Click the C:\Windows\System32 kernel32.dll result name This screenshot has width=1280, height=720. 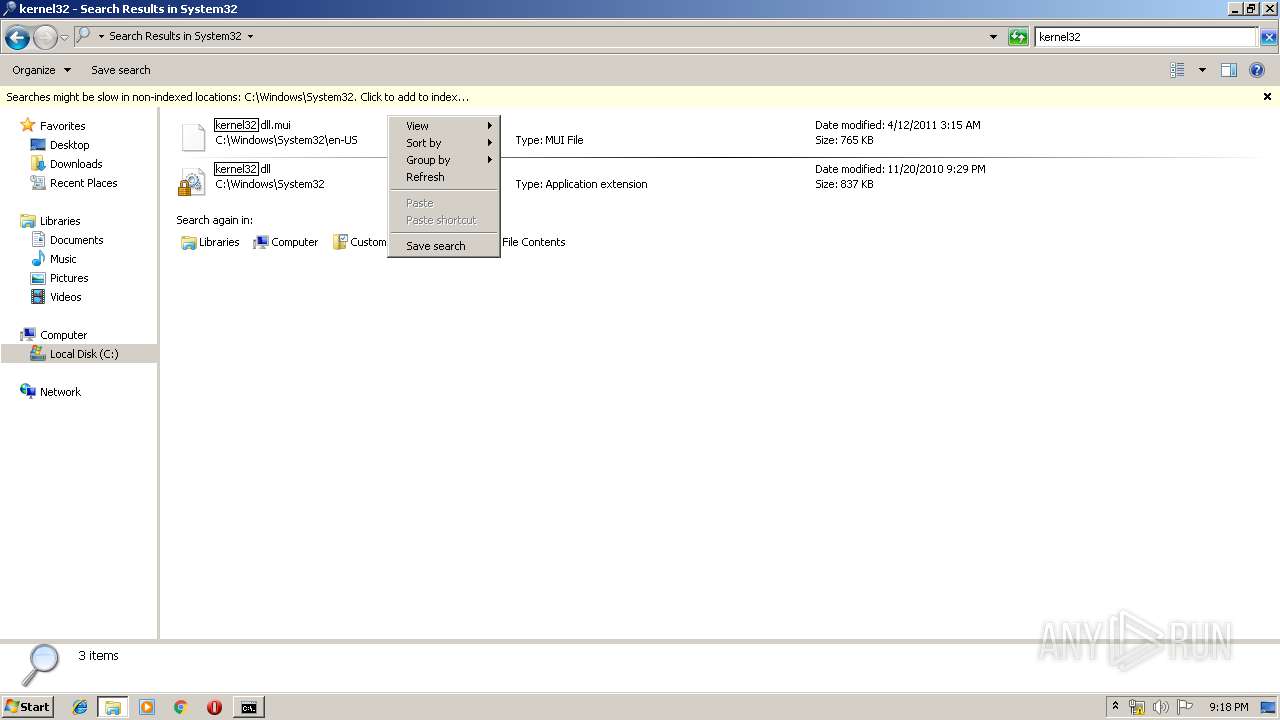coord(242,169)
